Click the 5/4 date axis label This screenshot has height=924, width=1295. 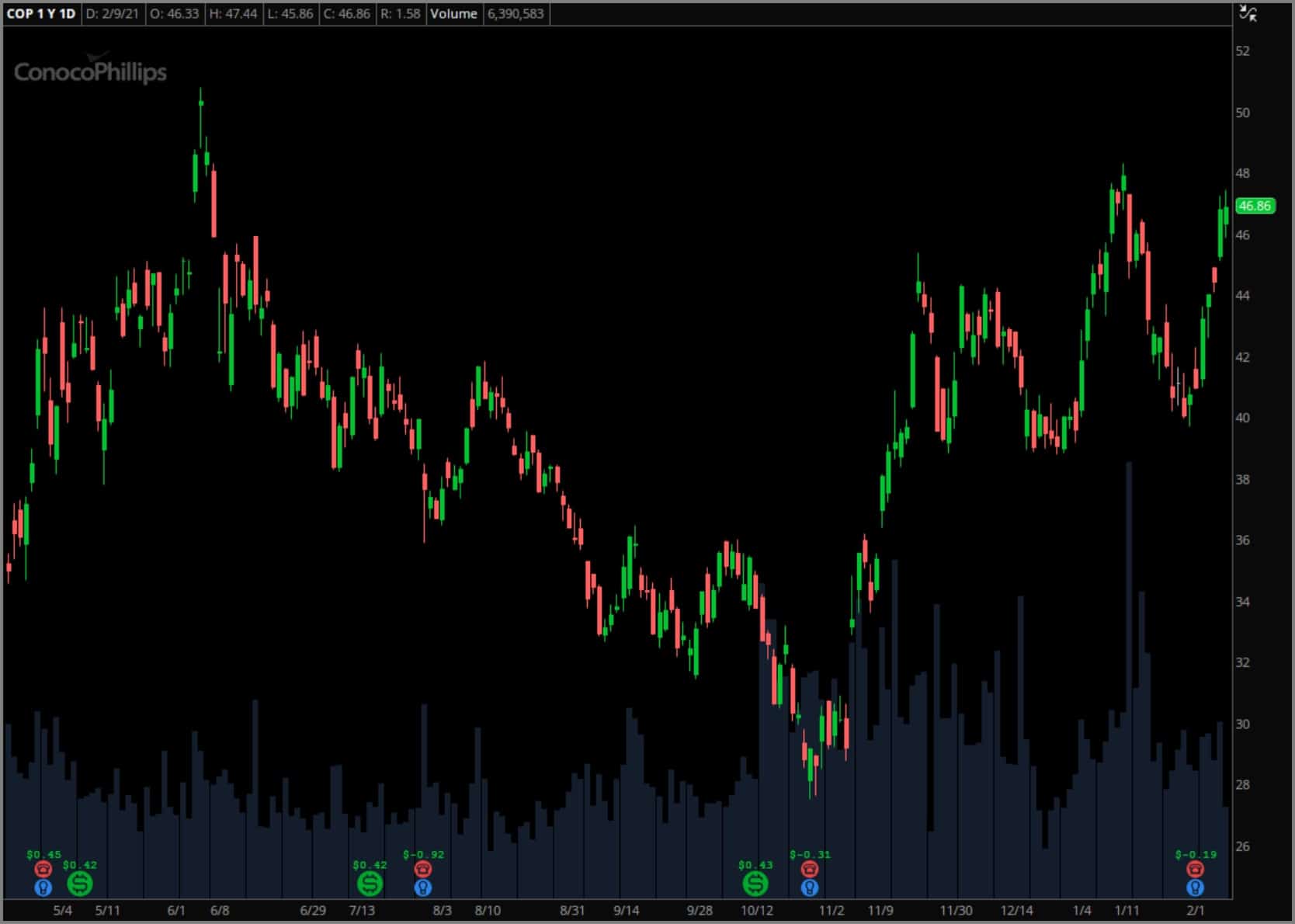(x=63, y=910)
